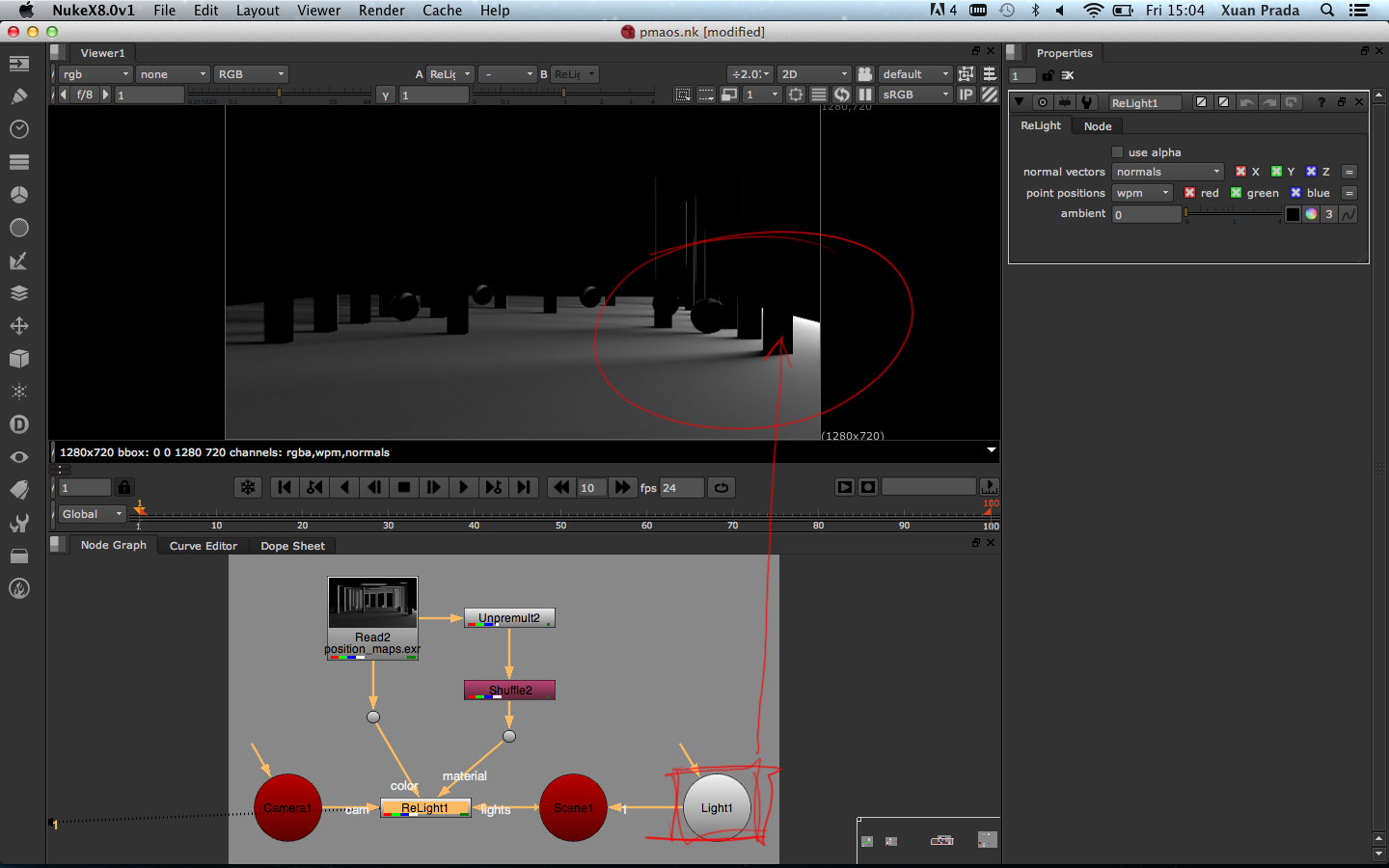This screenshot has width=1389, height=868.
Task: Click the viewer refresh icon
Action: [842, 95]
